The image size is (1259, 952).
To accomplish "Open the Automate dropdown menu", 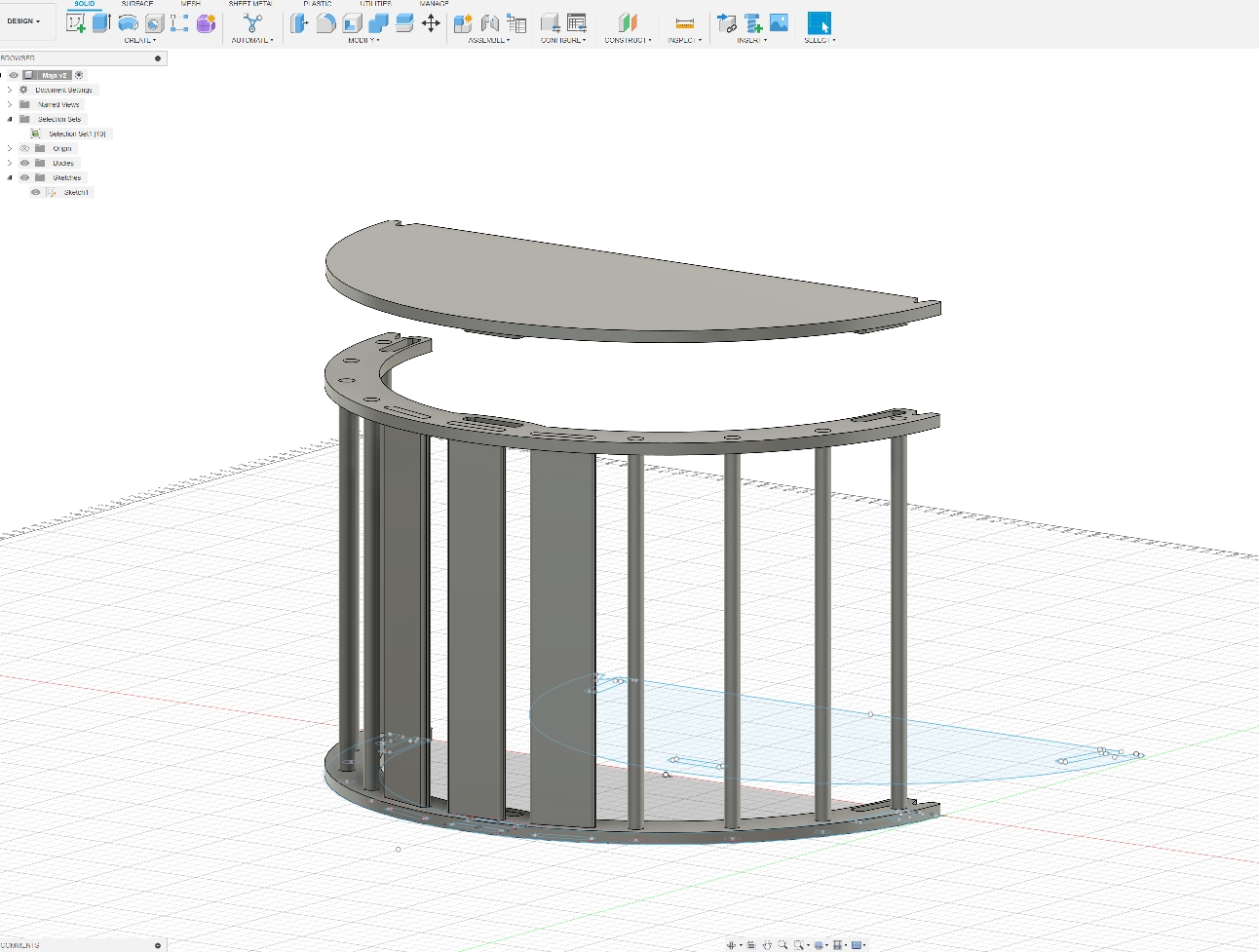I will [x=252, y=41].
